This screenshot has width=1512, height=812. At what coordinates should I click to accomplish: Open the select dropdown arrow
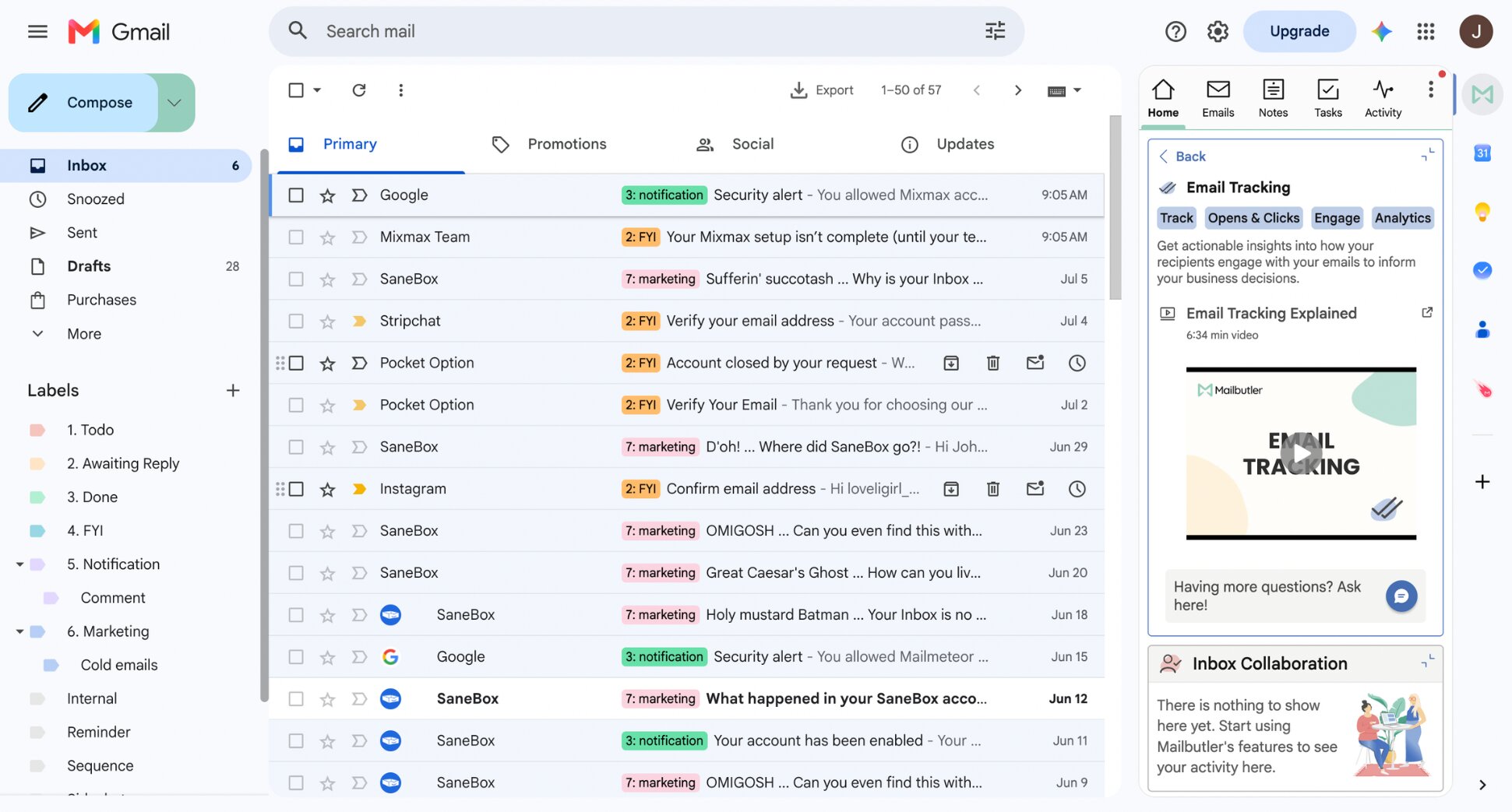click(317, 90)
